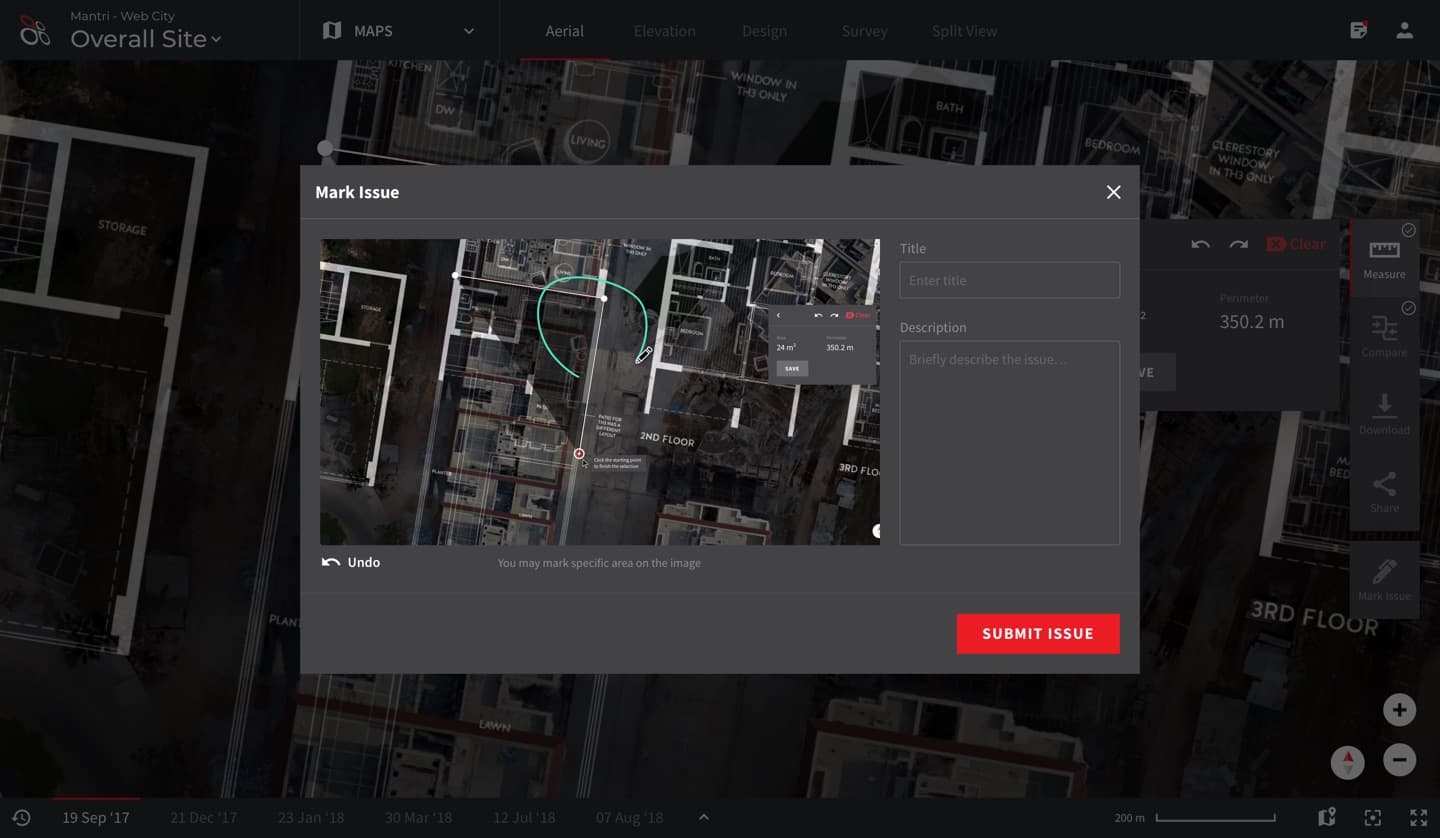Image resolution: width=1440 pixels, height=838 pixels.
Task: Click the Description text area
Action: tap(1009, 443)
